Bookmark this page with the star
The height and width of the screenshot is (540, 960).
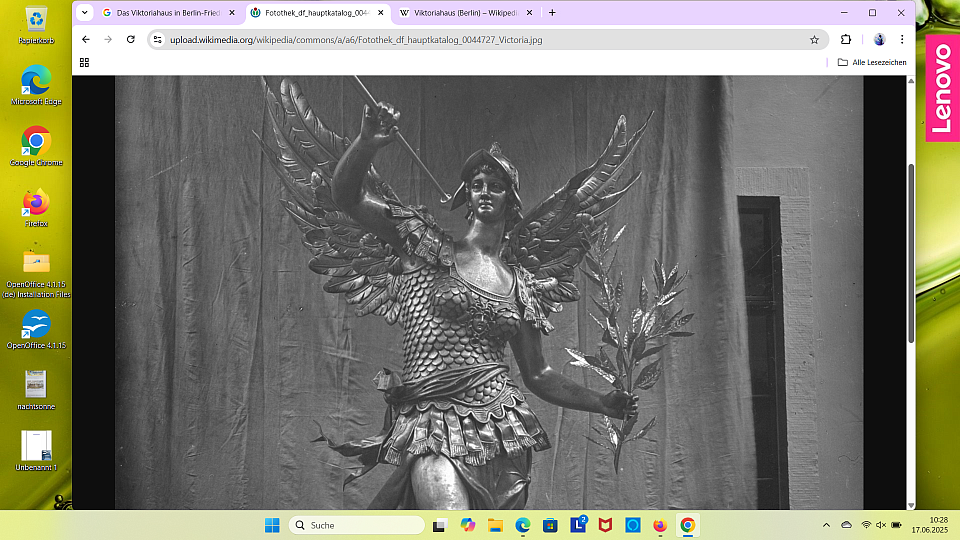pyautogui.click(x=814, y=40)
